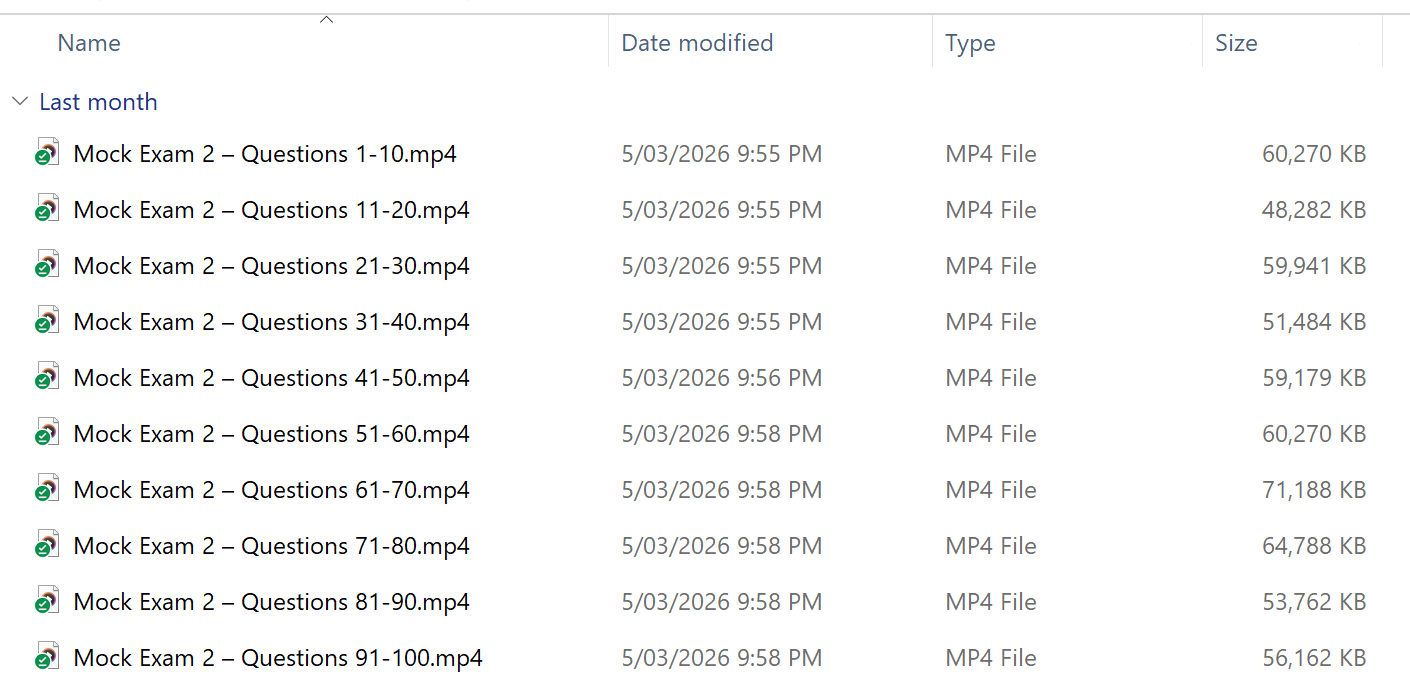Select the icon beside Questions 21-30.mp4
Viewport: 1410px width, 697px height.
click(x=46, y=266)
